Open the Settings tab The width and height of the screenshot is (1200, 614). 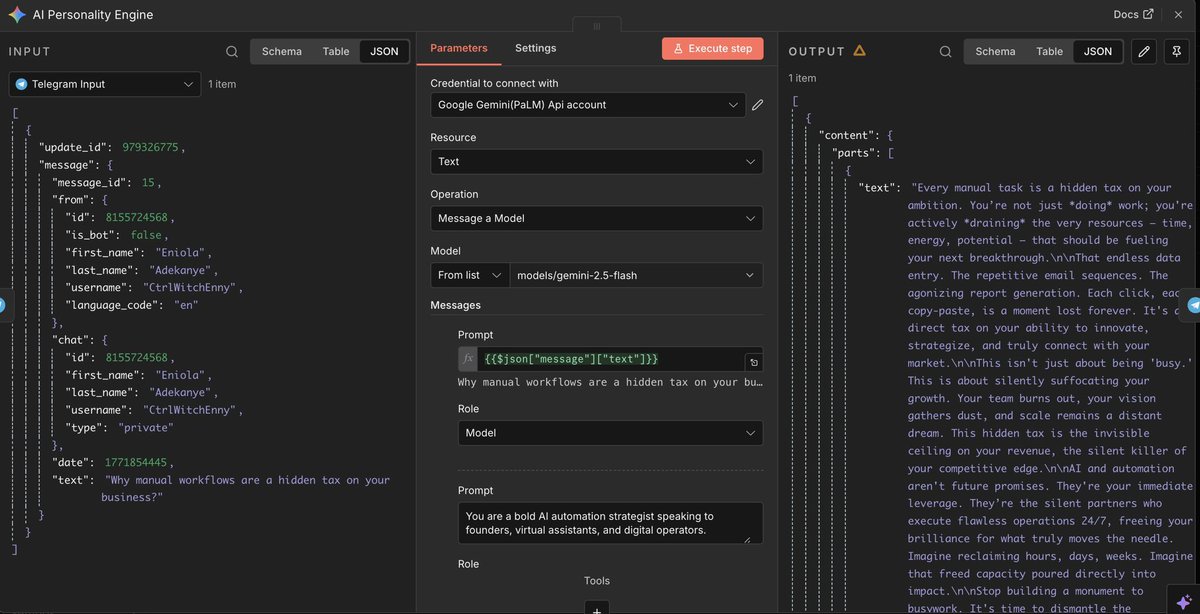536,48
